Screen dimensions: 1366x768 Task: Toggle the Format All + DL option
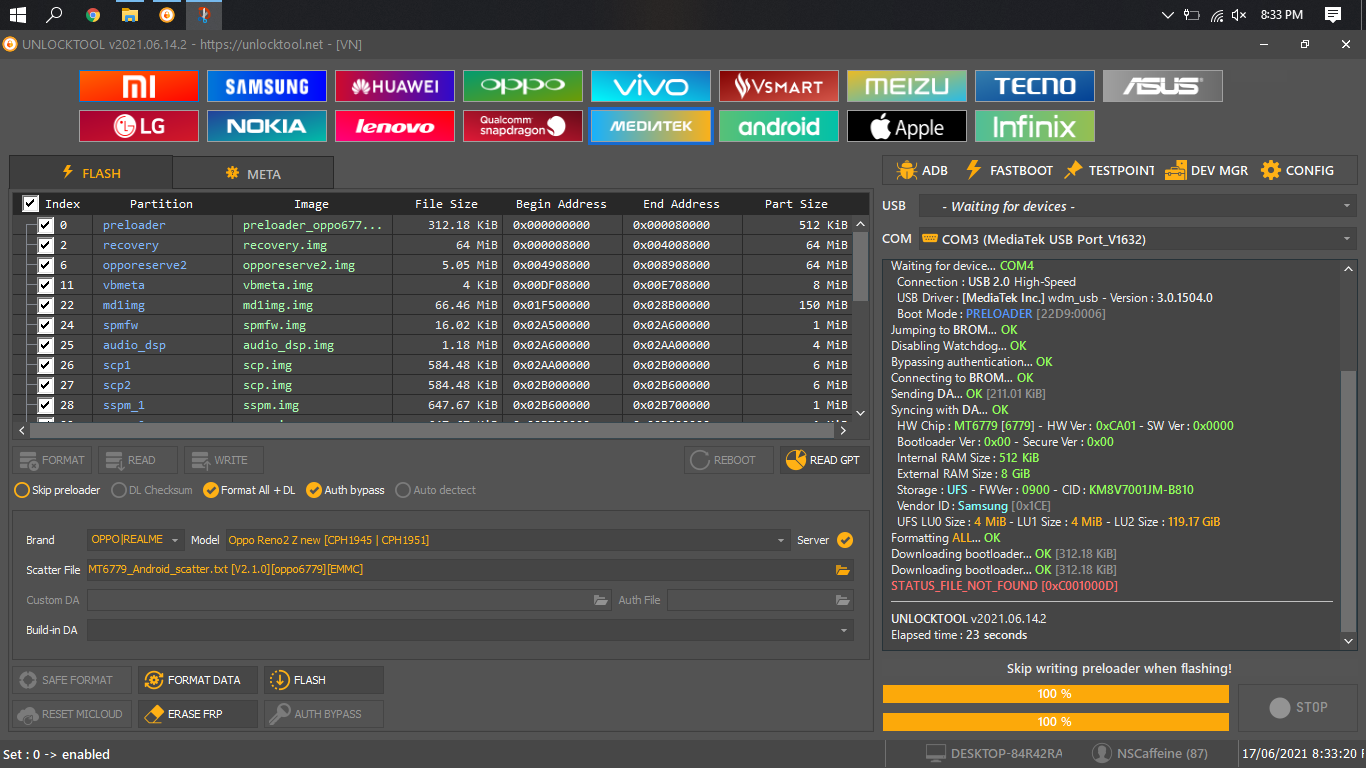pos(249,490)
